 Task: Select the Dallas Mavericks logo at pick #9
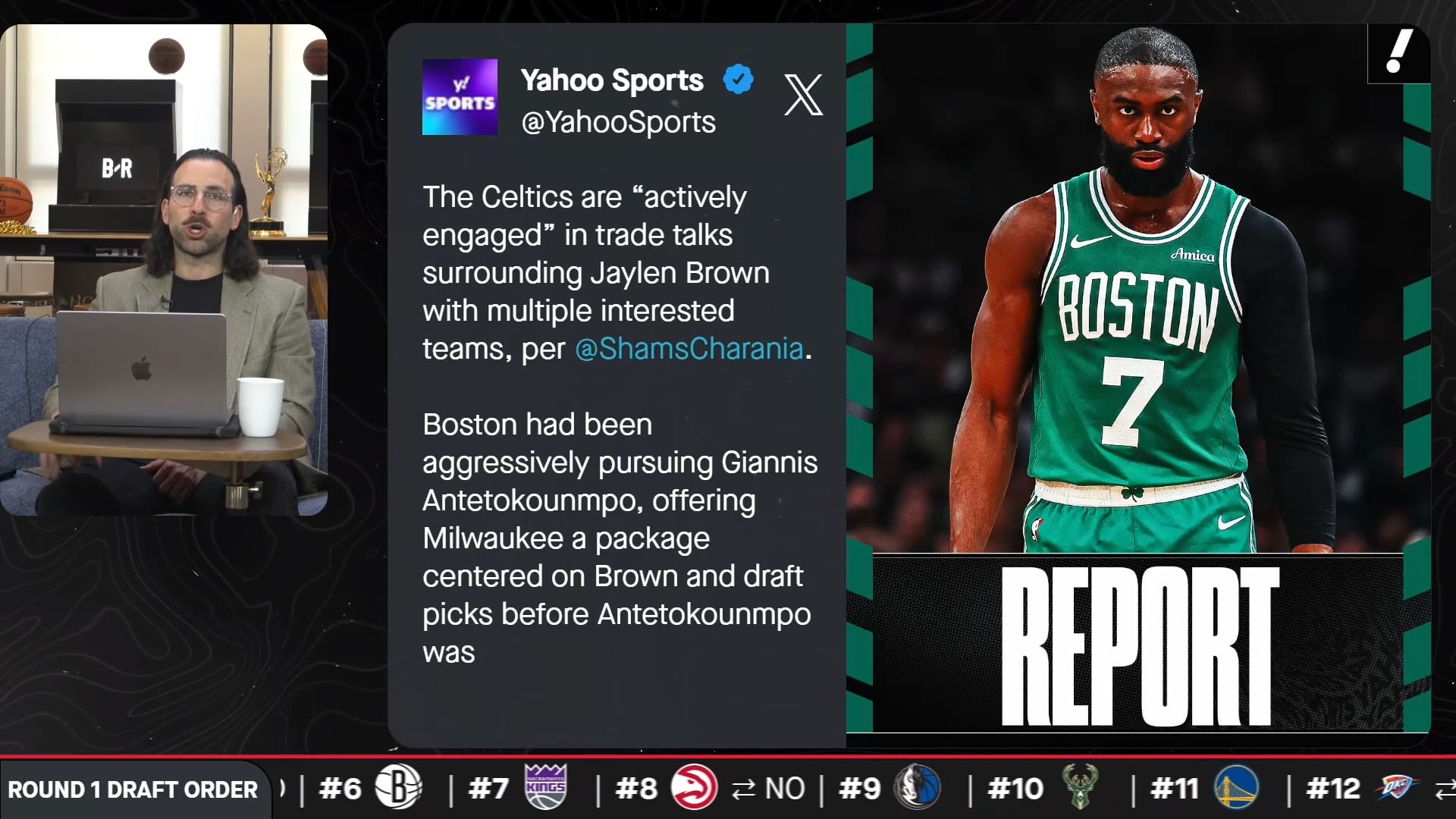[x=918, y=788]
